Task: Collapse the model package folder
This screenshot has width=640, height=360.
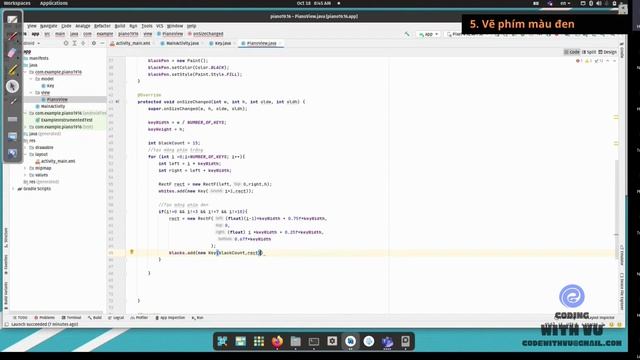Action: pos(31,79)
